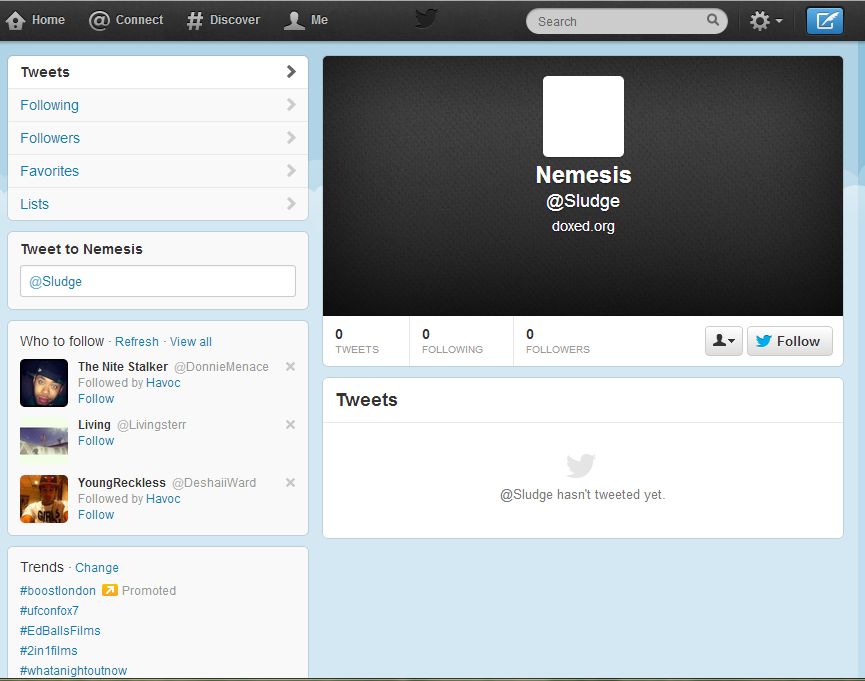Viewport: 865px width, 681px height.
Task: Open The Nite Stalker avatar
Action: point(44,383)
